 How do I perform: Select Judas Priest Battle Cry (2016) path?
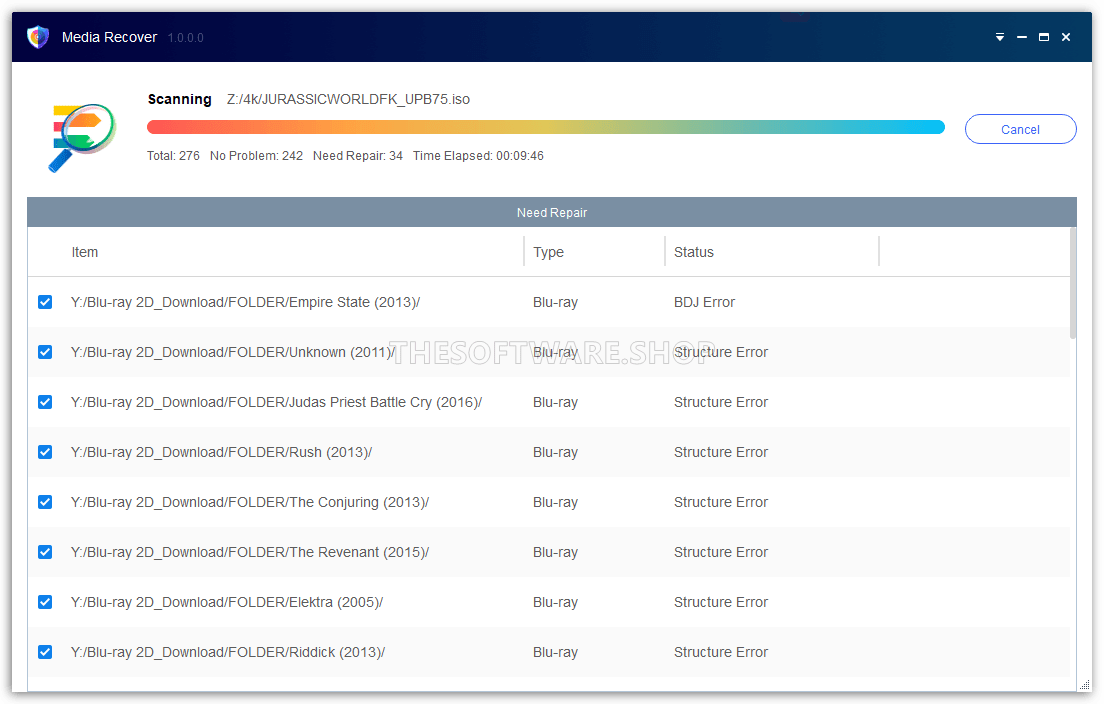pos(276,402)
